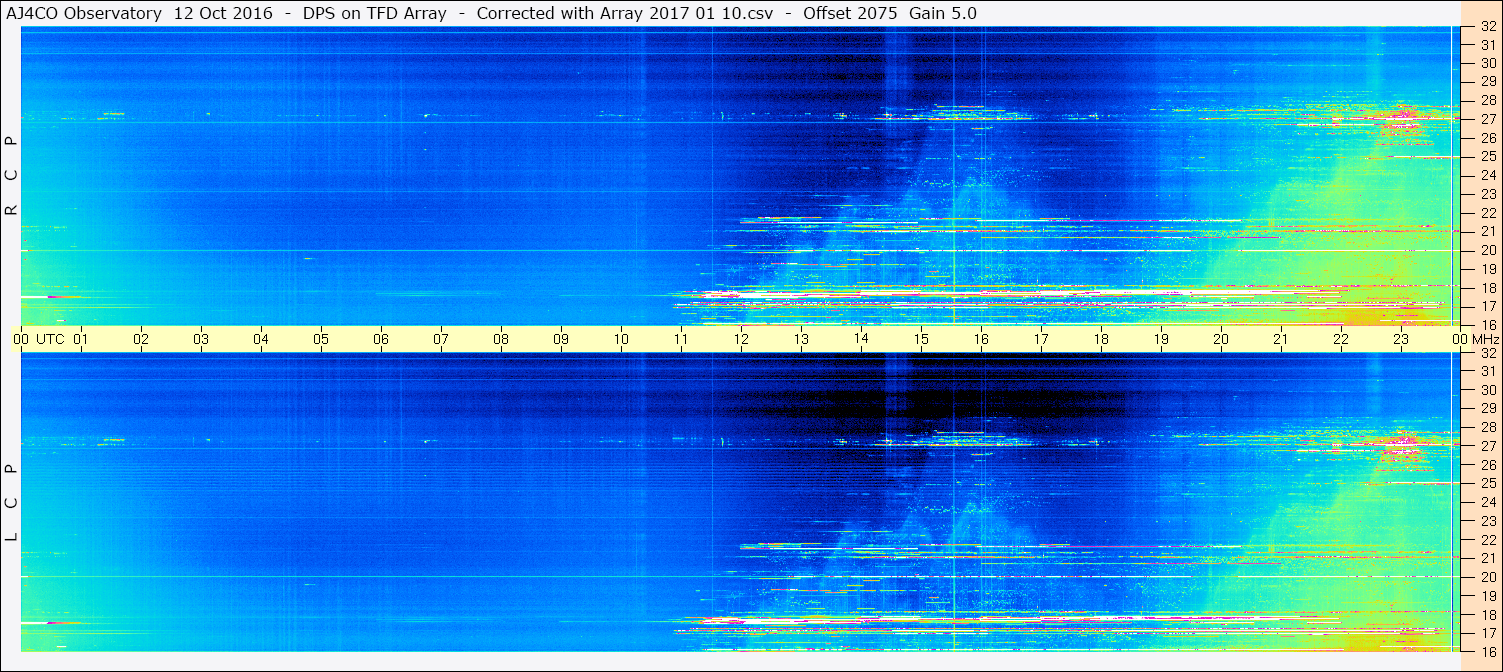Select the 23 hour marker on time axis
The height and width of the screenshot is (672, 1503).
1401,339
